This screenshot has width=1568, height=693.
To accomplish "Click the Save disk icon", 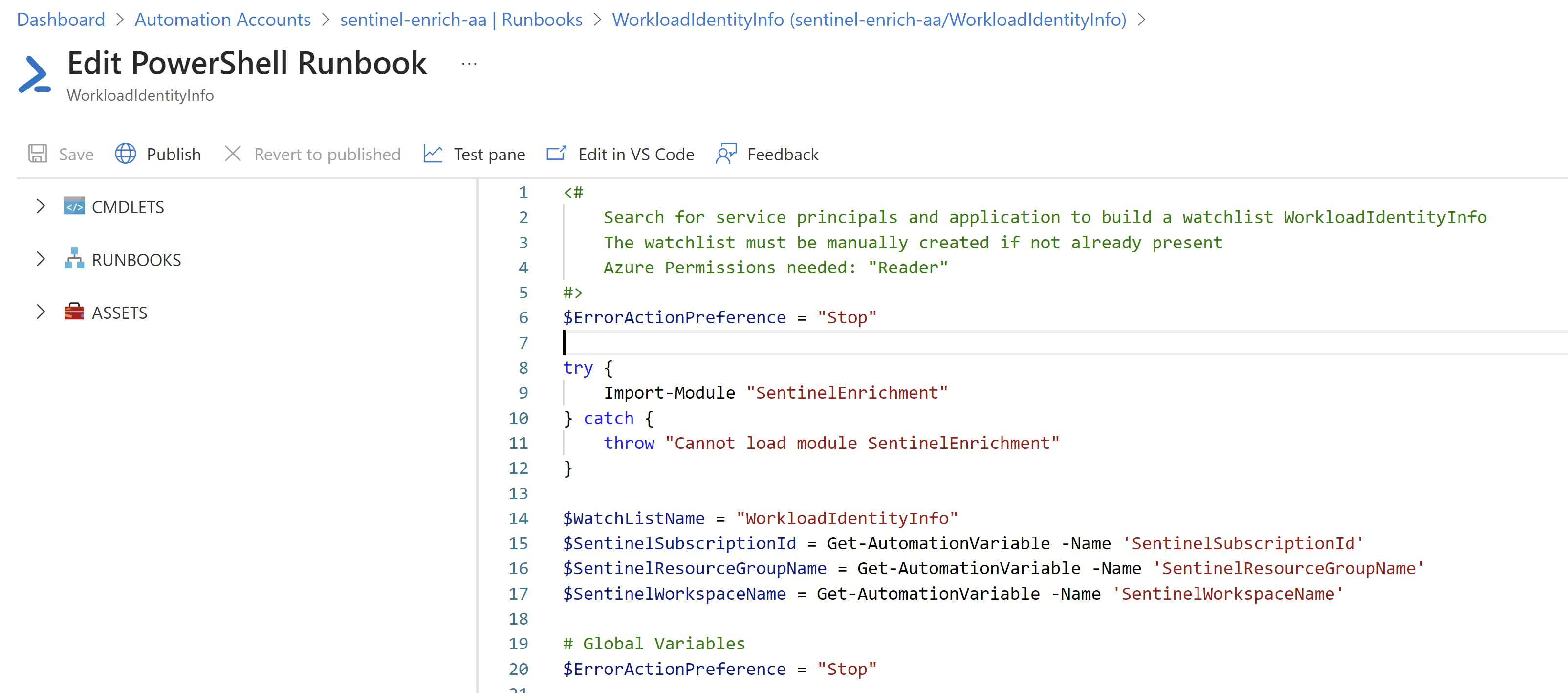I will click(38, 154).
